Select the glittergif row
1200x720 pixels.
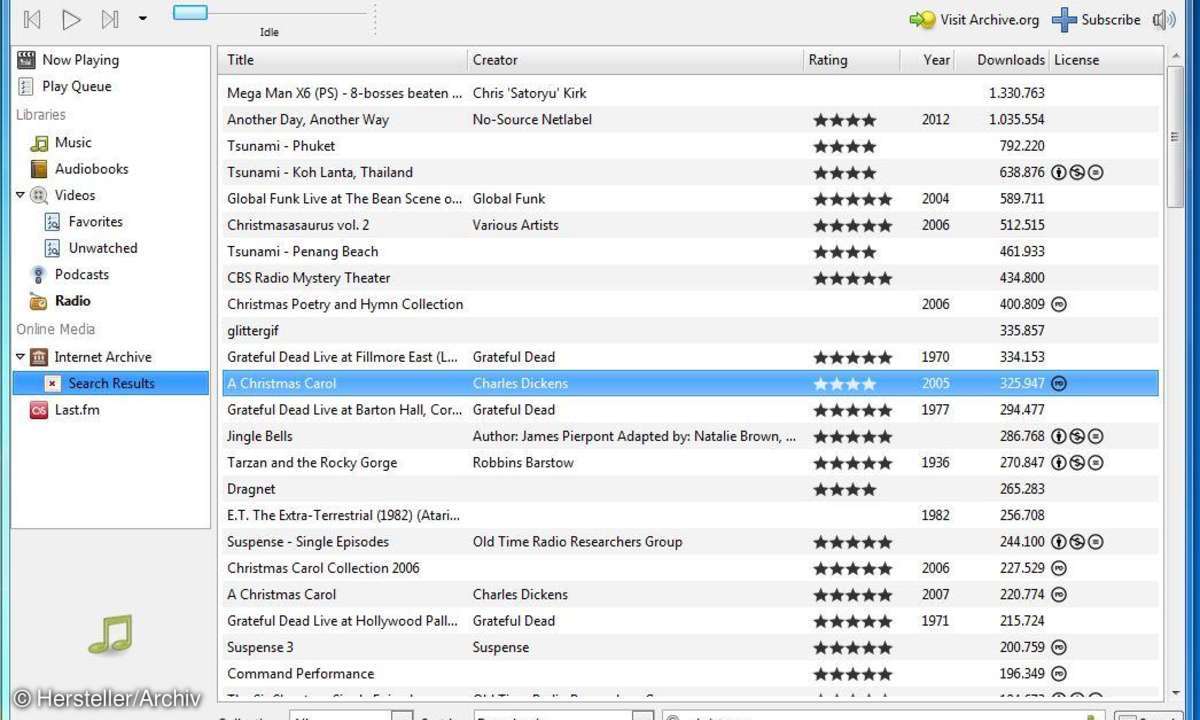click(690, 330)
